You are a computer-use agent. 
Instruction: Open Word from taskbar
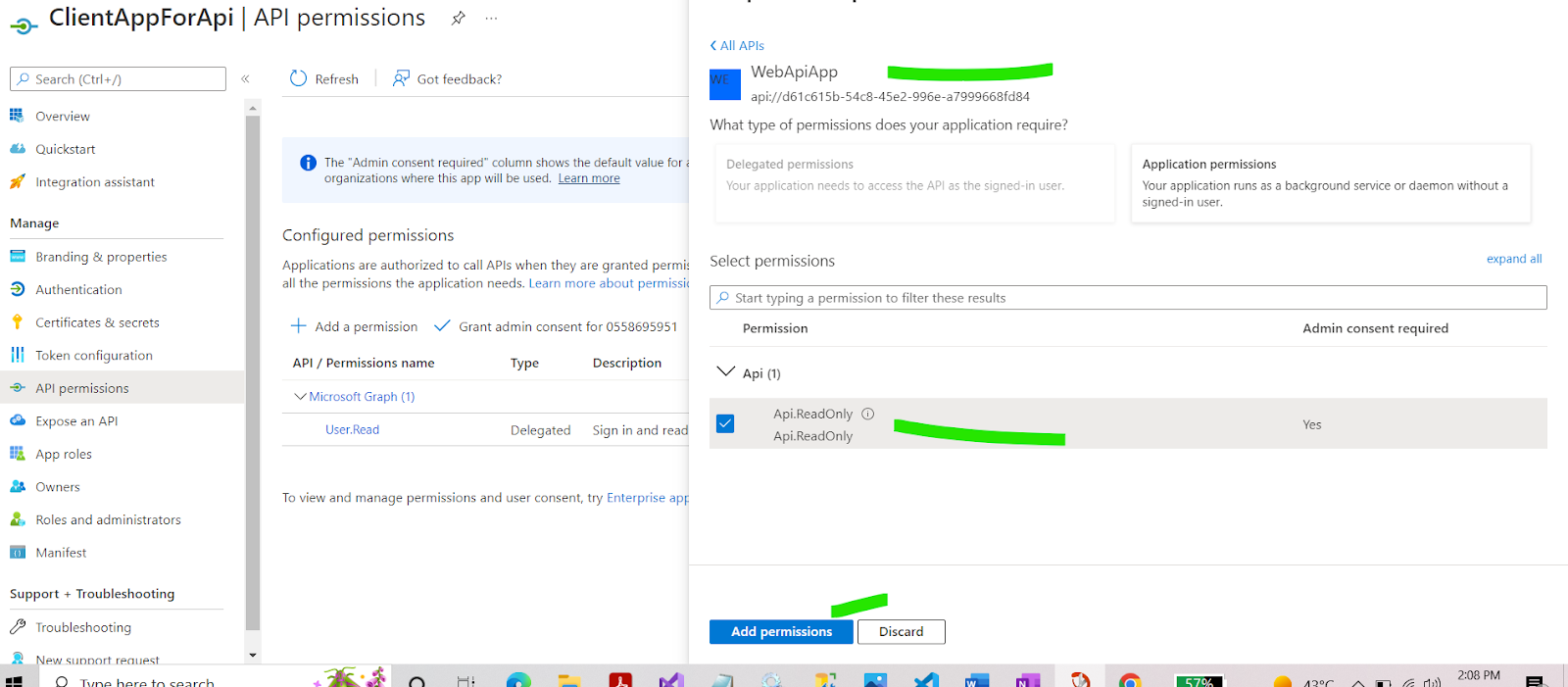tap(977, 680)
